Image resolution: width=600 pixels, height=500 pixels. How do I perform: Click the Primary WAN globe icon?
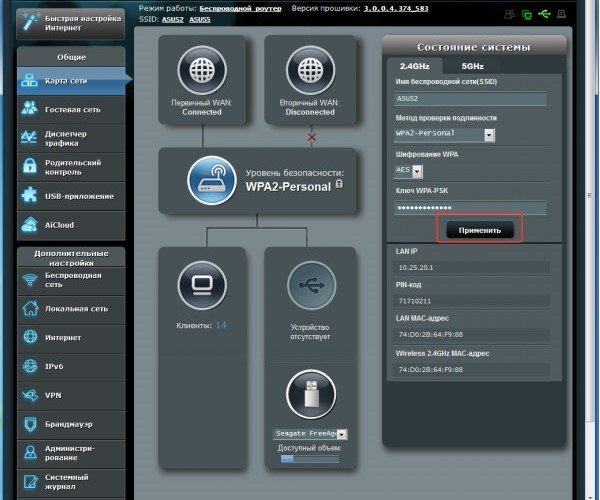(x=203, y=73)
